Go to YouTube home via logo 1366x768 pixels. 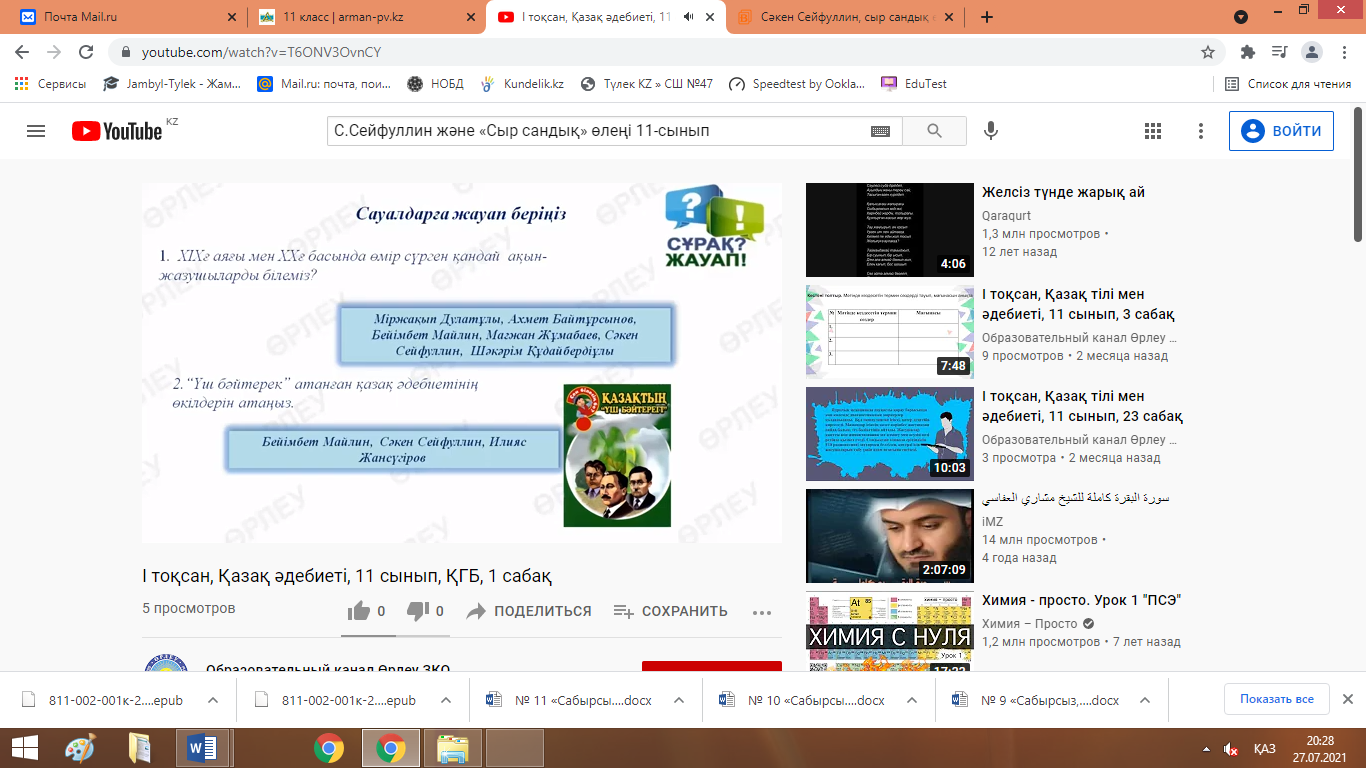(x=117, y=131)
